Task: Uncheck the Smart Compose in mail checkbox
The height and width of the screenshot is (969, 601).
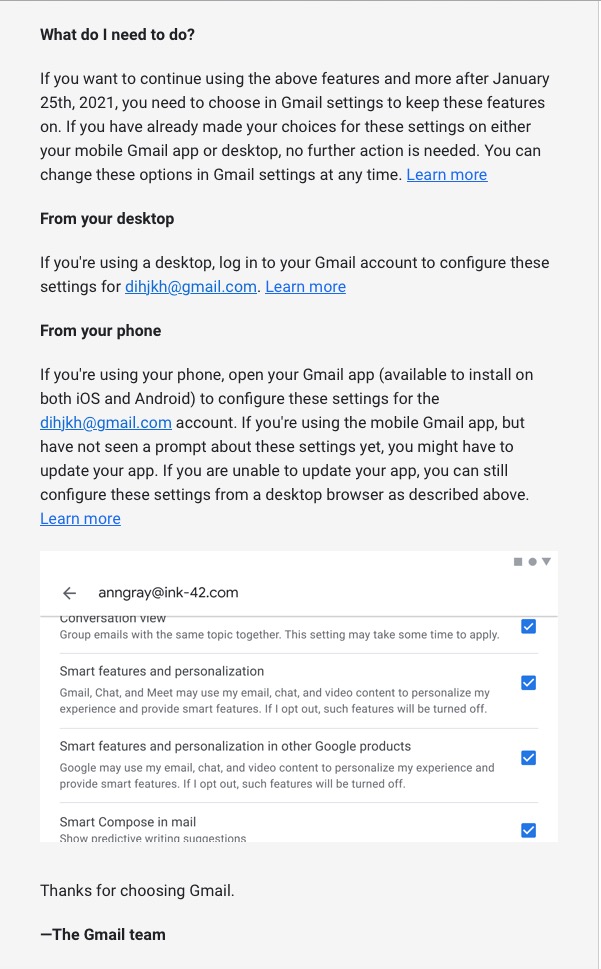Action: (528, 830)
